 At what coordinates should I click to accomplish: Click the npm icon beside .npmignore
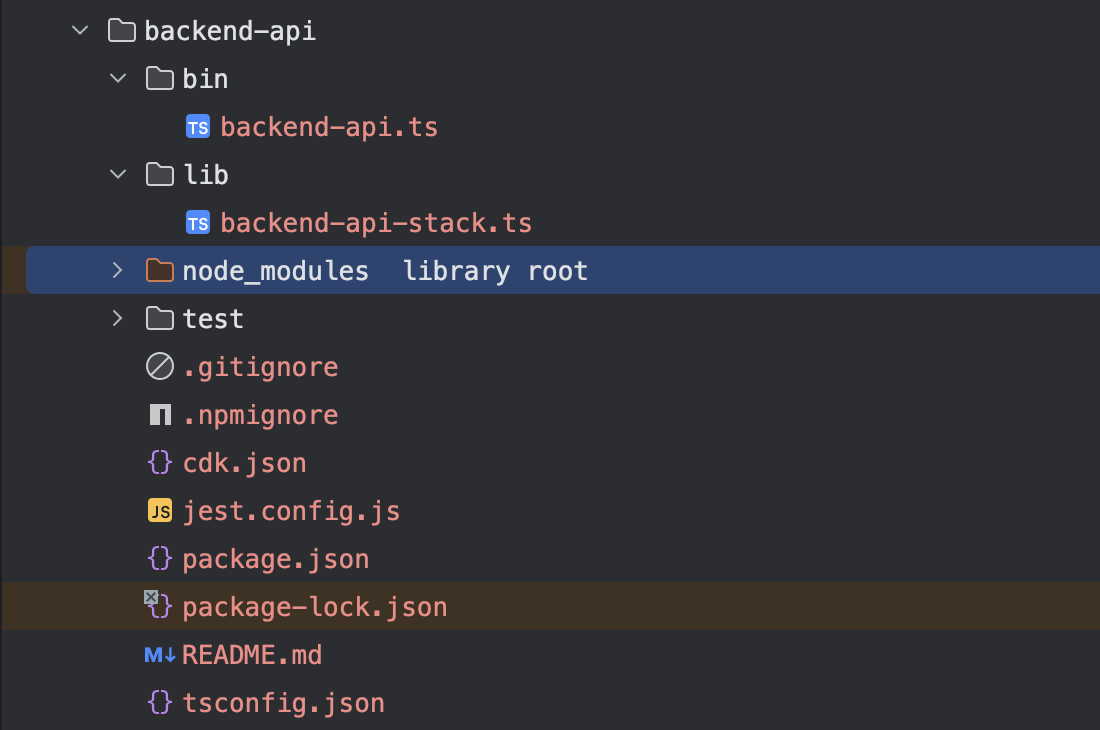tap(159, 415)
